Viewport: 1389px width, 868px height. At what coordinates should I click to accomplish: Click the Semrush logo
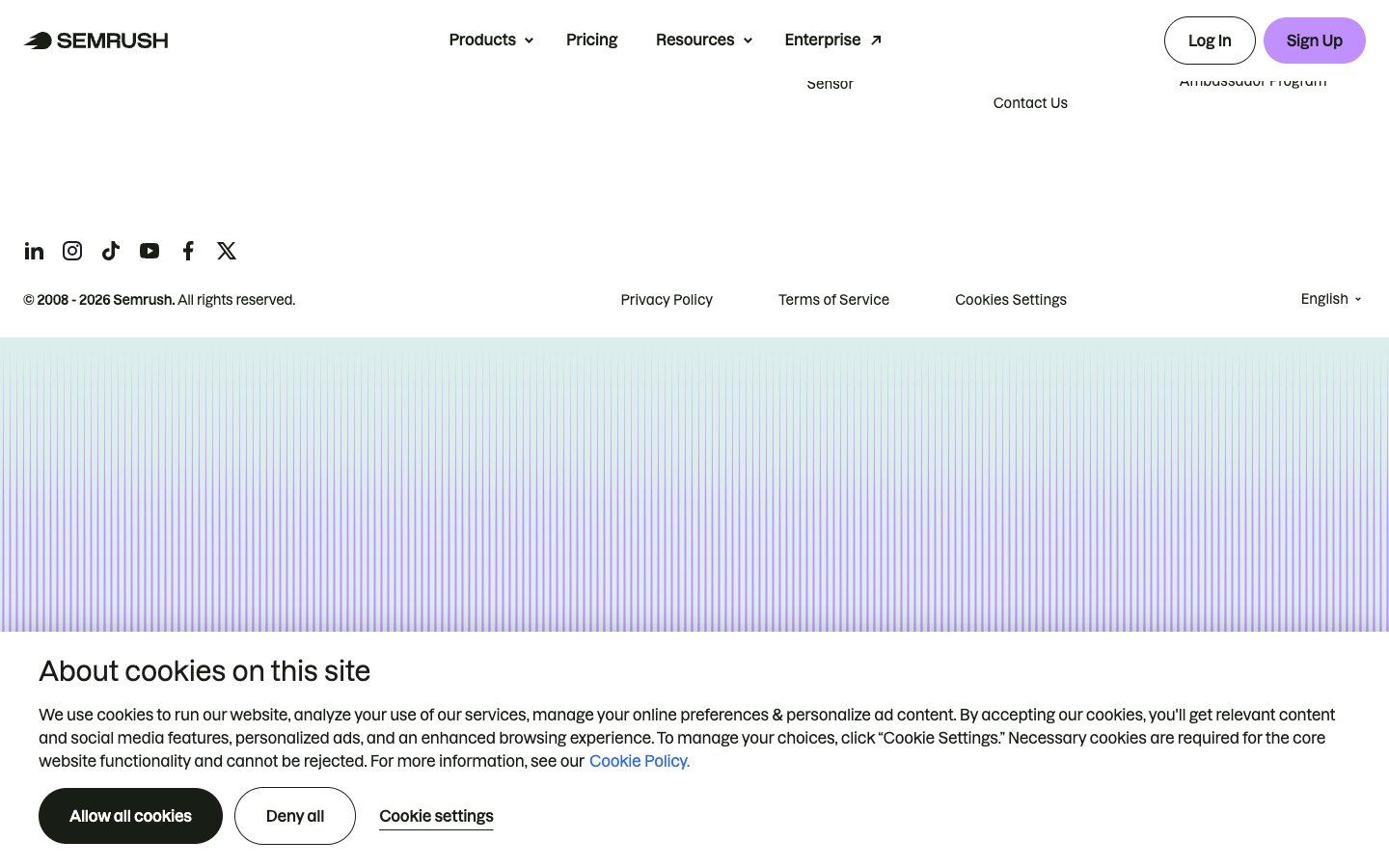95,41
